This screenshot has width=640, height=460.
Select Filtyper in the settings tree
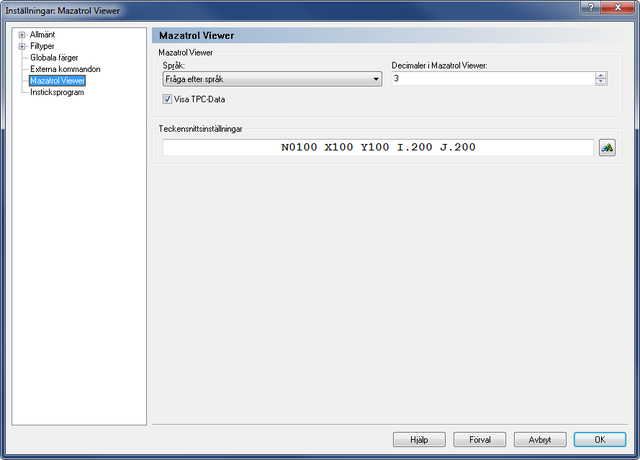[42, 46]
